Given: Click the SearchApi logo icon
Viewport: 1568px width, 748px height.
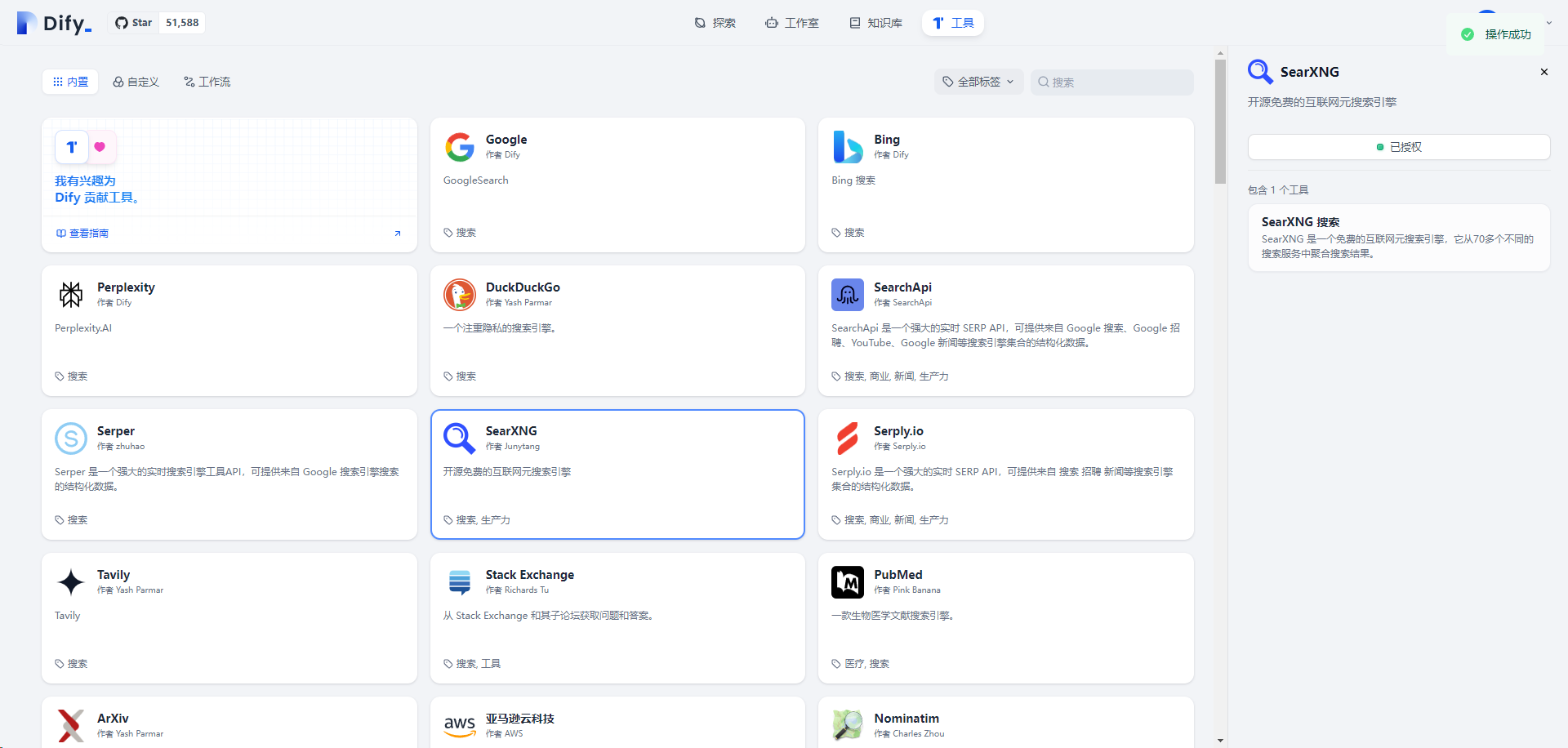Looking at the screenshot, I should [x=848, y=295].
